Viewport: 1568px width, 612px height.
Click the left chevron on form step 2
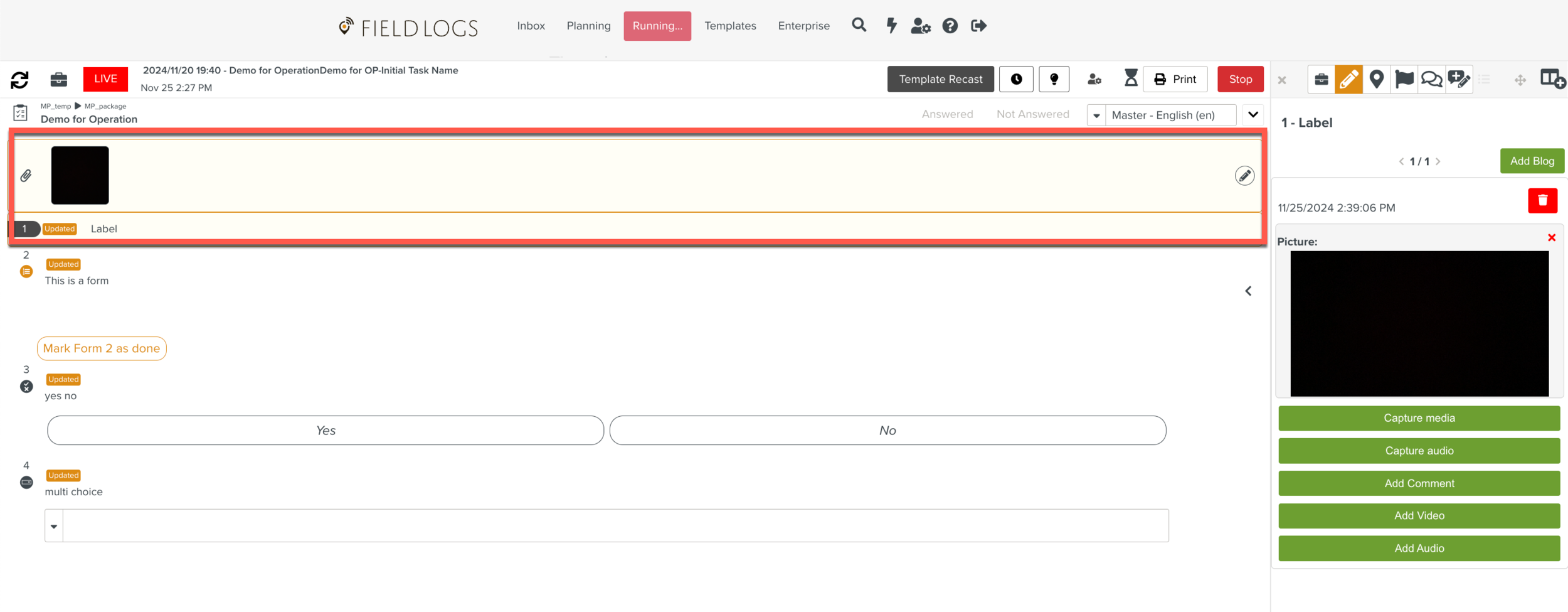tap(1248, 291)
